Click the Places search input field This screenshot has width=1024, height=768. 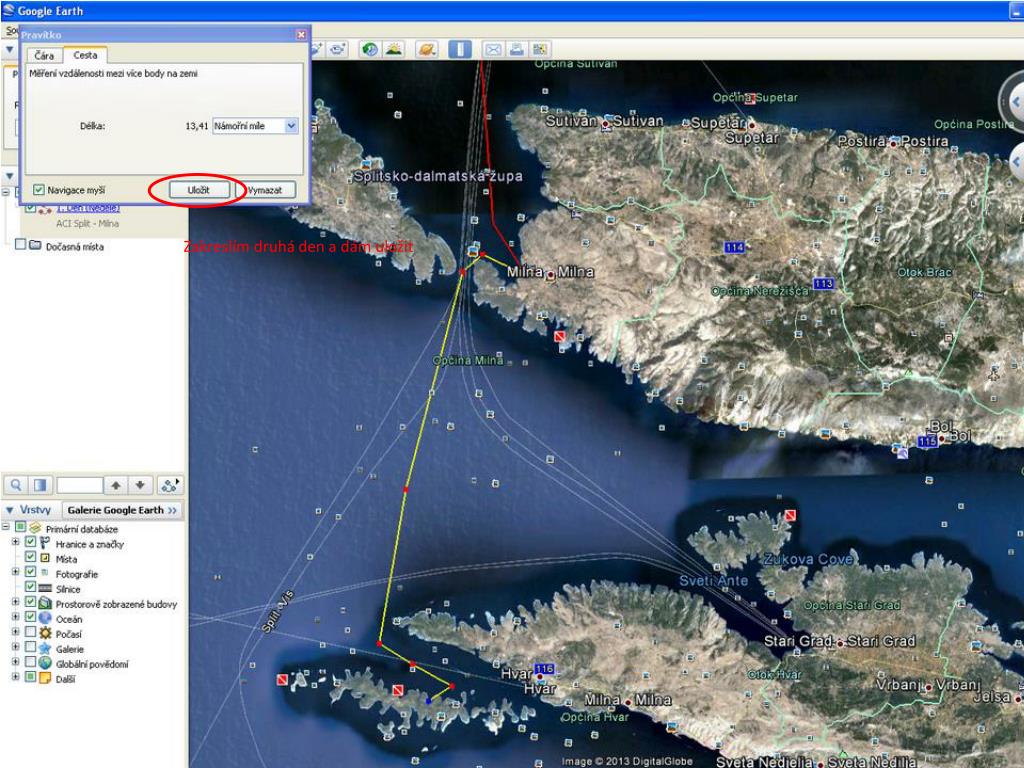(80, 485)
